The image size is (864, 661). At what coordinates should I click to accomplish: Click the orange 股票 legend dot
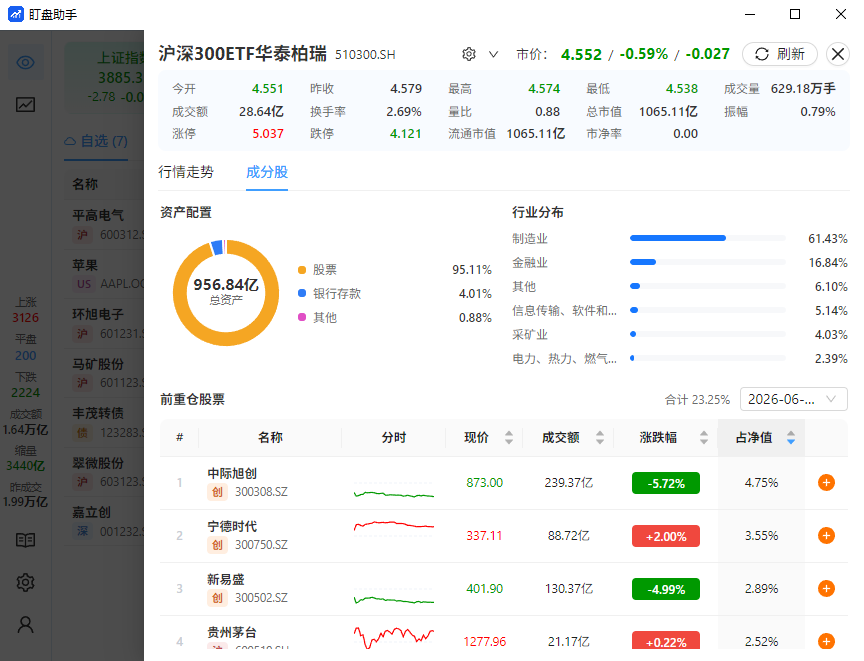pos(301,269)
